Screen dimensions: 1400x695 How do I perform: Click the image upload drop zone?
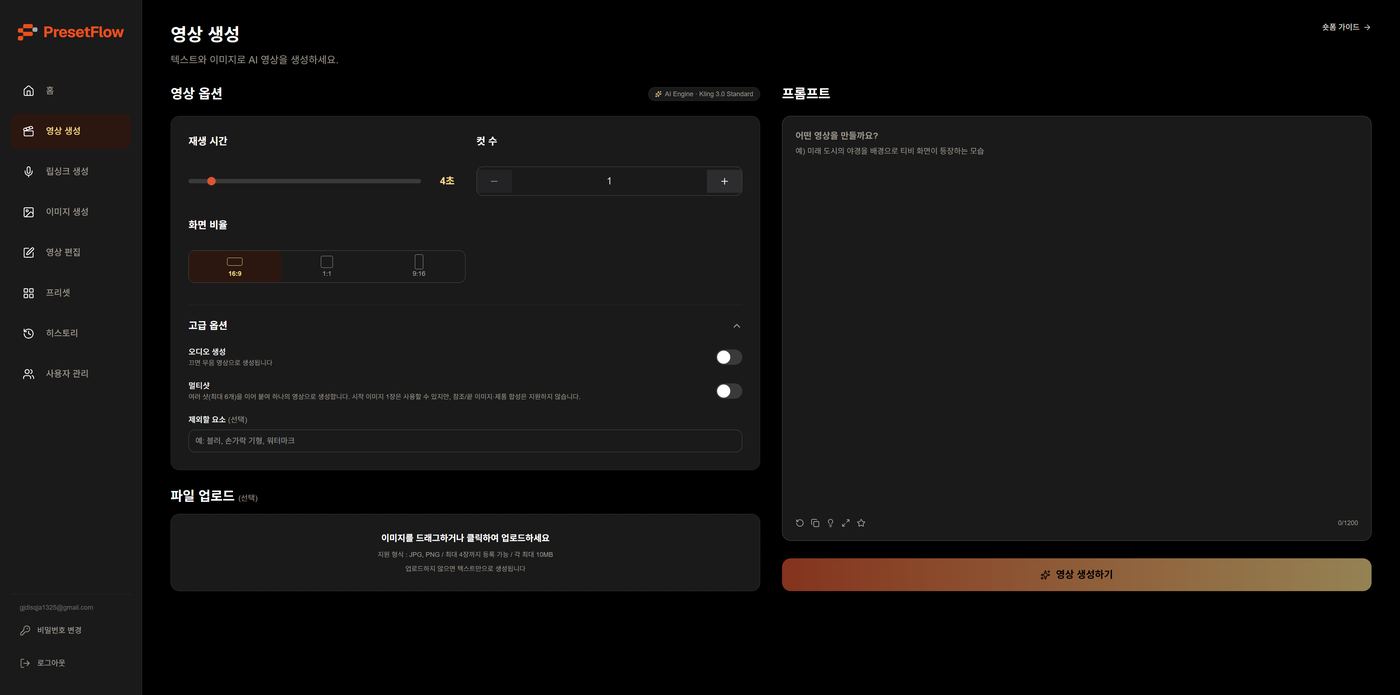click(x=465, y=553)
